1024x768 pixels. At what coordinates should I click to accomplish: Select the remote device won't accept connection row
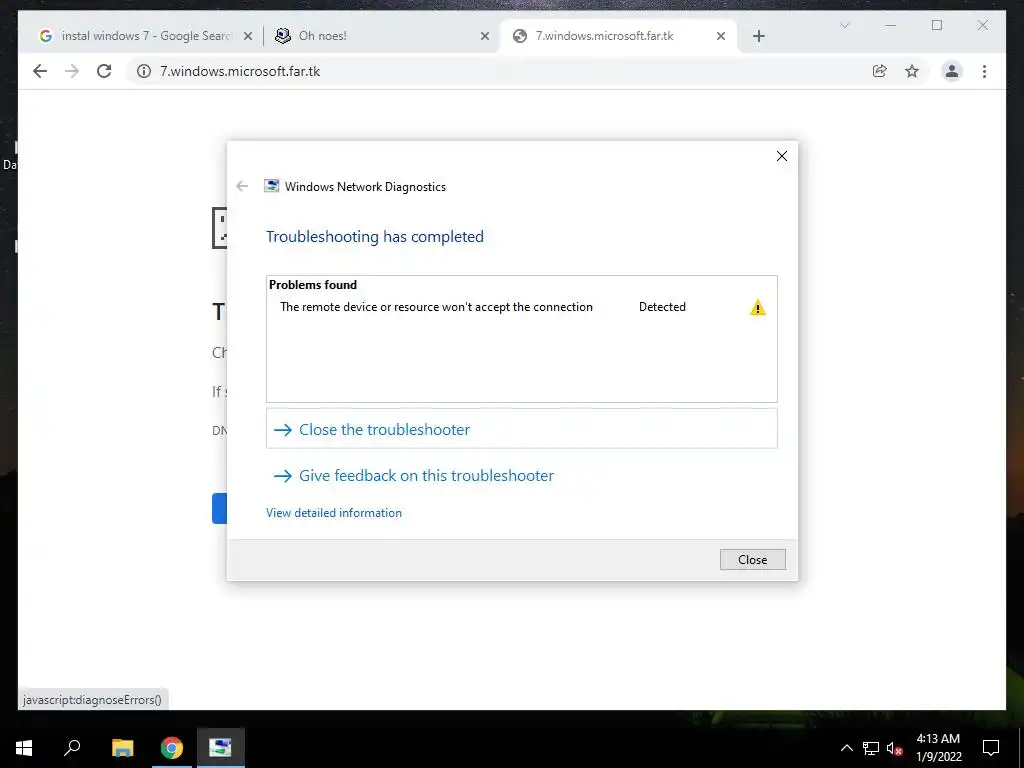pos(521,307)
